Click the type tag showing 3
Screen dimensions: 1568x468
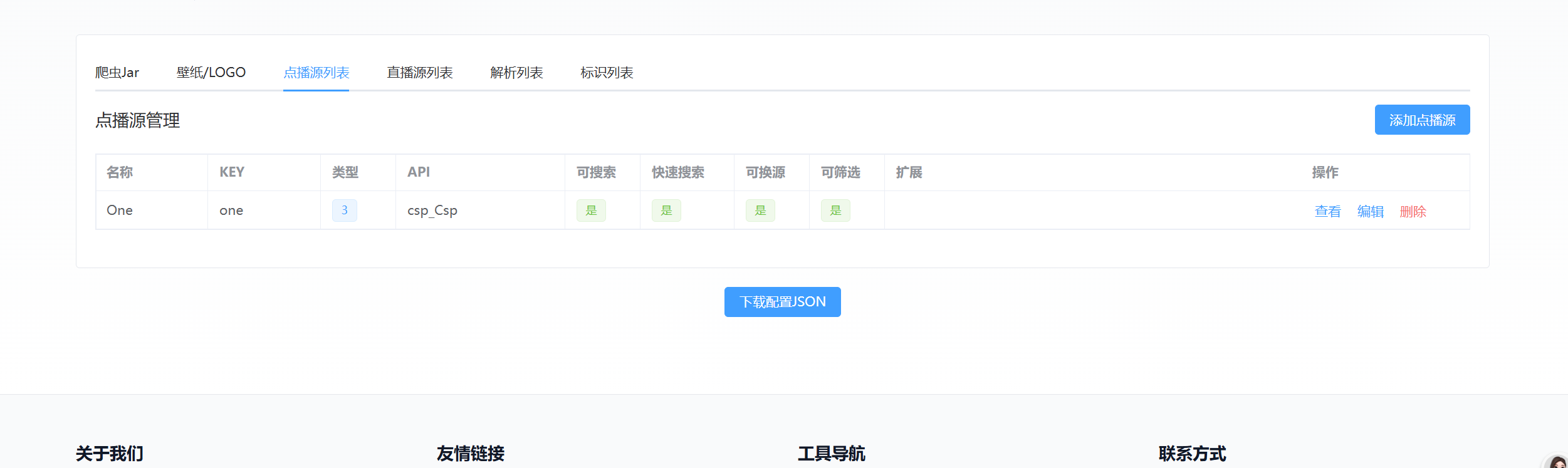[x=344, y=211]
